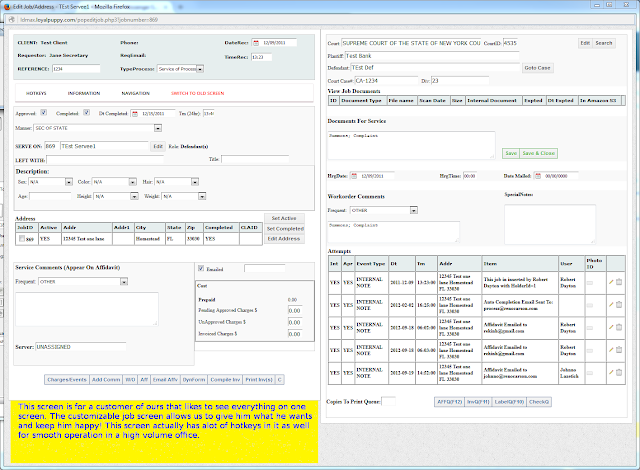
Task: Click the Compile Inv button
Action: pyautogui.click(x=225, y=379)
